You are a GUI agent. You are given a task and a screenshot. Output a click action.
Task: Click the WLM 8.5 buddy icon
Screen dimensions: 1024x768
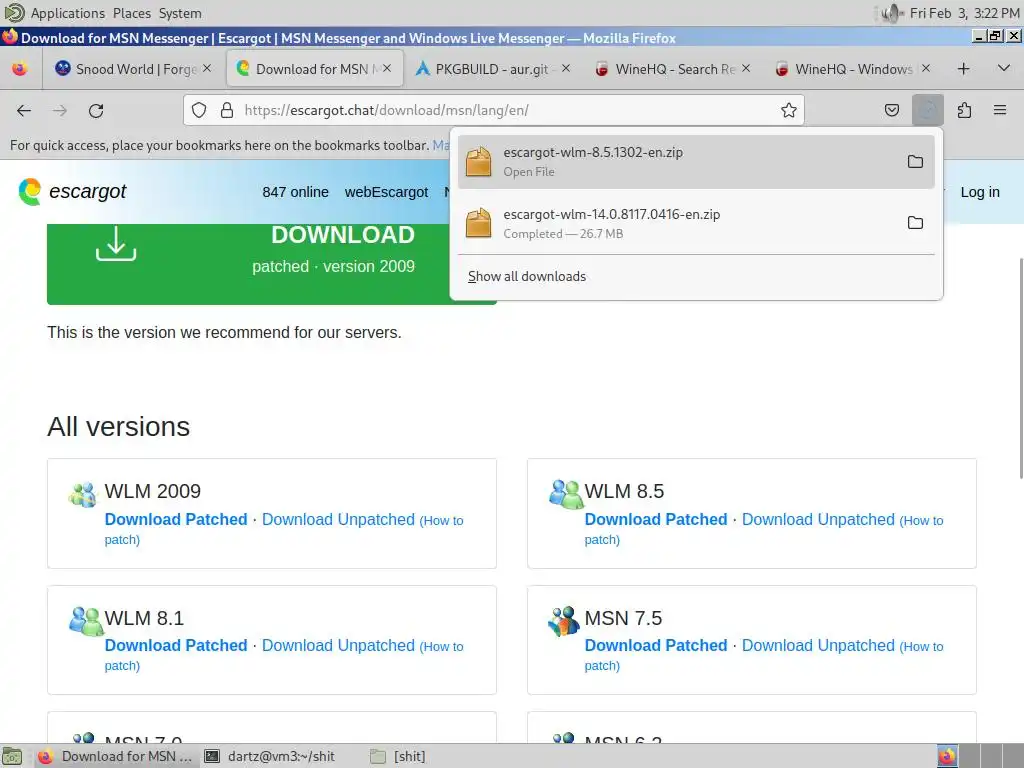[x=566, y=494]
